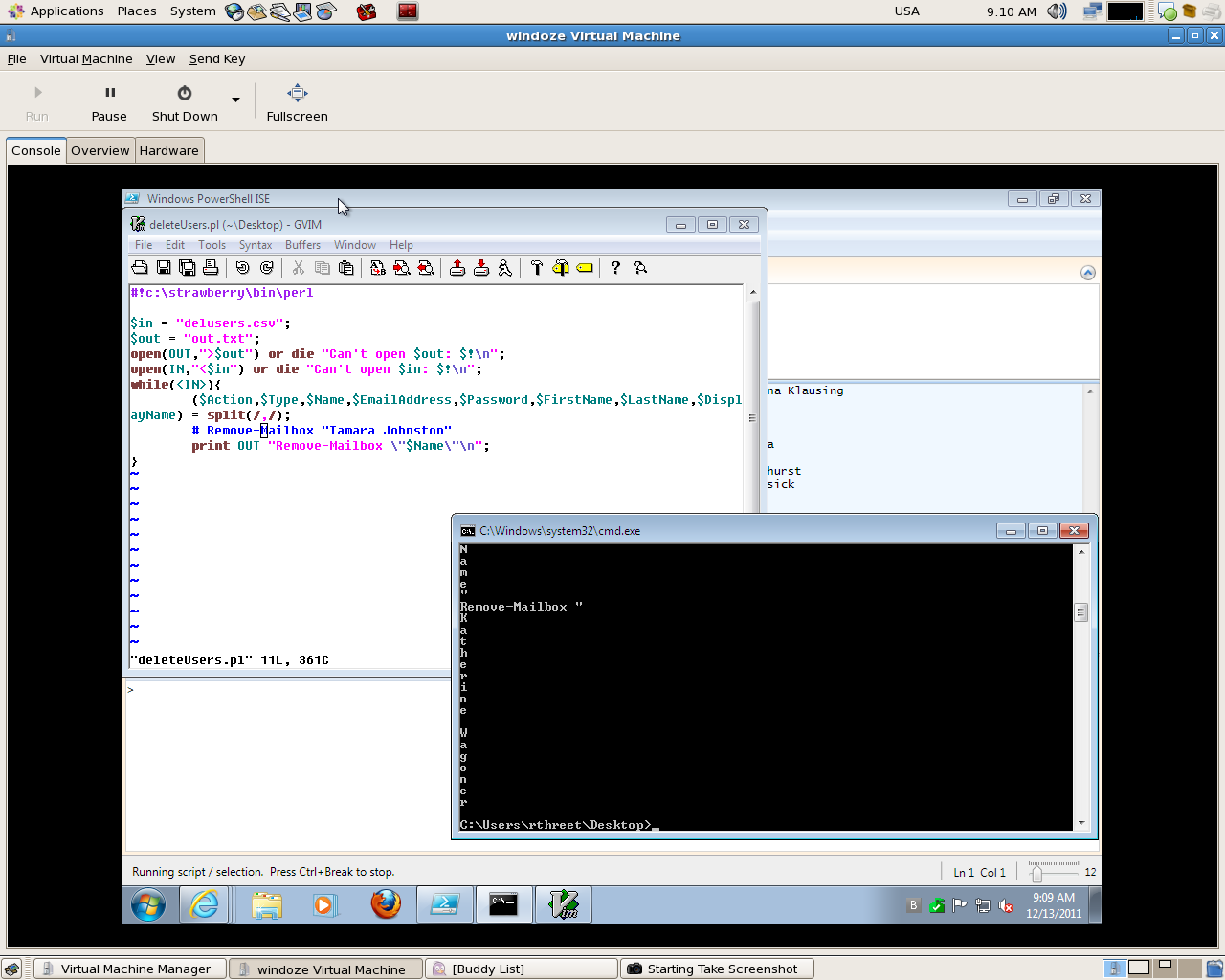The width and height of the screenshot is (1225, 980).
Task: Click the Undo icon in GVIM toolbar
Action: click(x=242, y=268)
